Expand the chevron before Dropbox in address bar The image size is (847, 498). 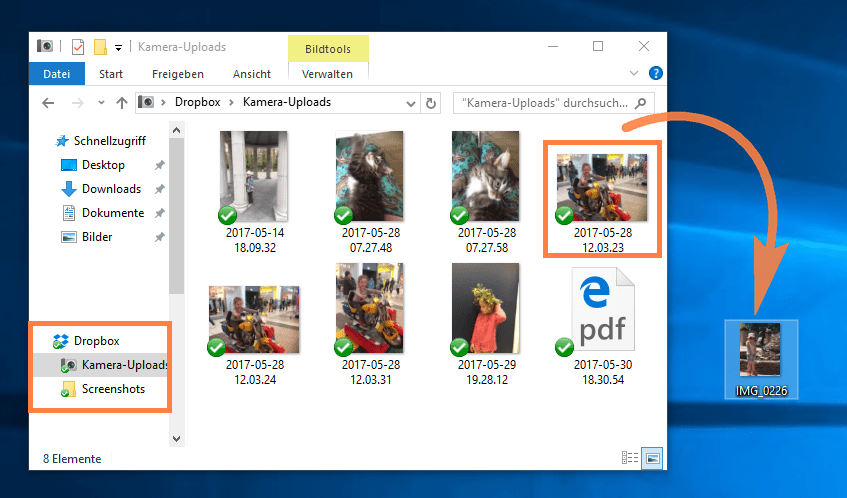pyautogui.click(x=163, y=103)
